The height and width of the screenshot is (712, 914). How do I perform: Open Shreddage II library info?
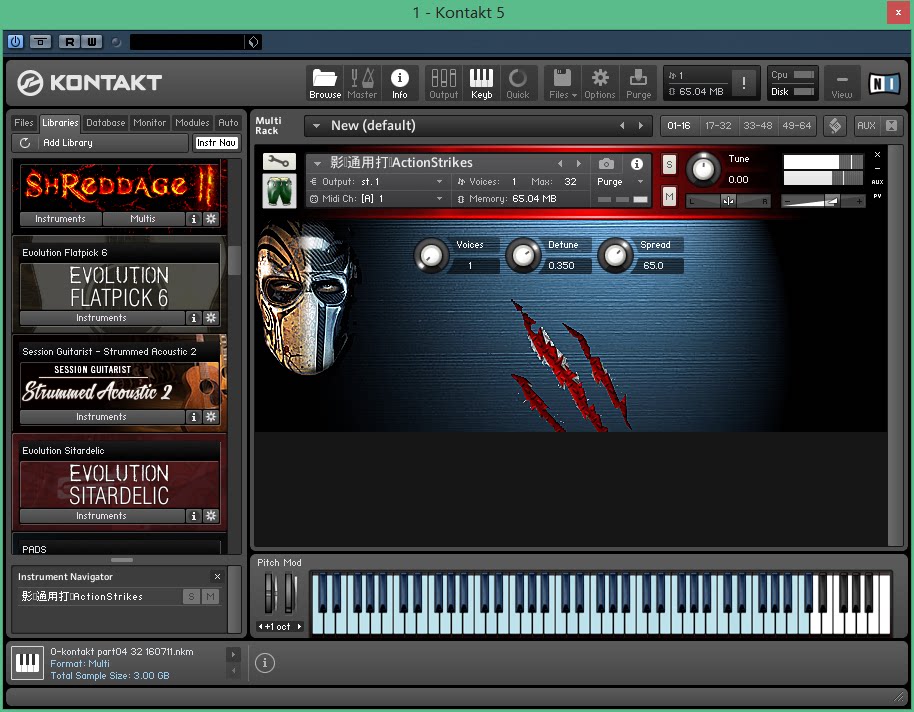(194, 219)
